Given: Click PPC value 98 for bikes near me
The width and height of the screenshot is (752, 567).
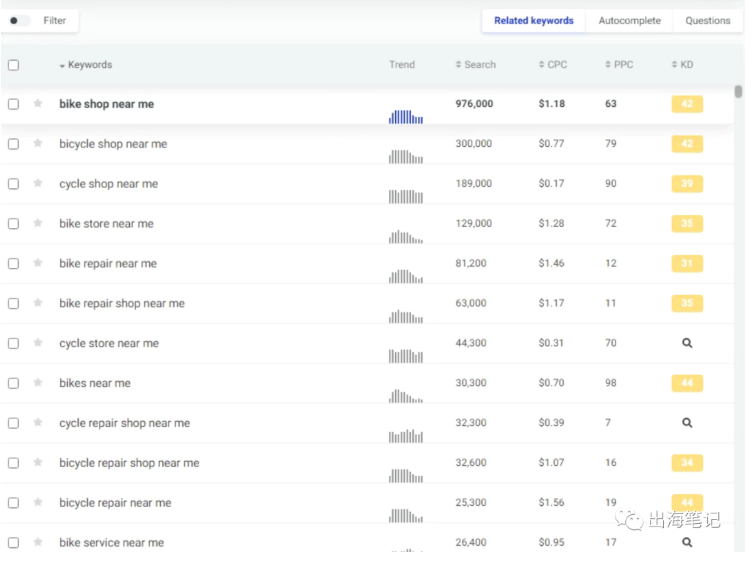Looking at the screenshot, I should (611, 383).
